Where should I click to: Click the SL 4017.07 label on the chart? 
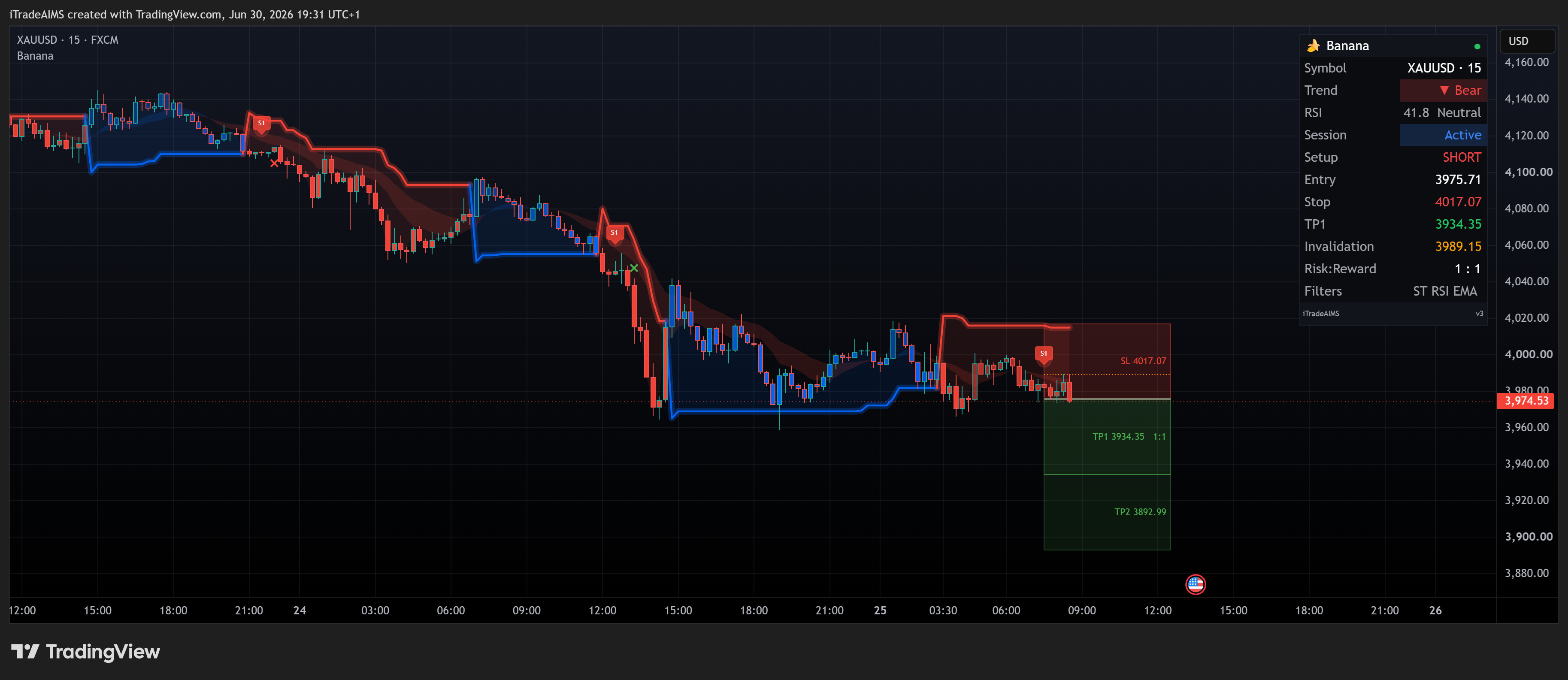(1143, 361)
